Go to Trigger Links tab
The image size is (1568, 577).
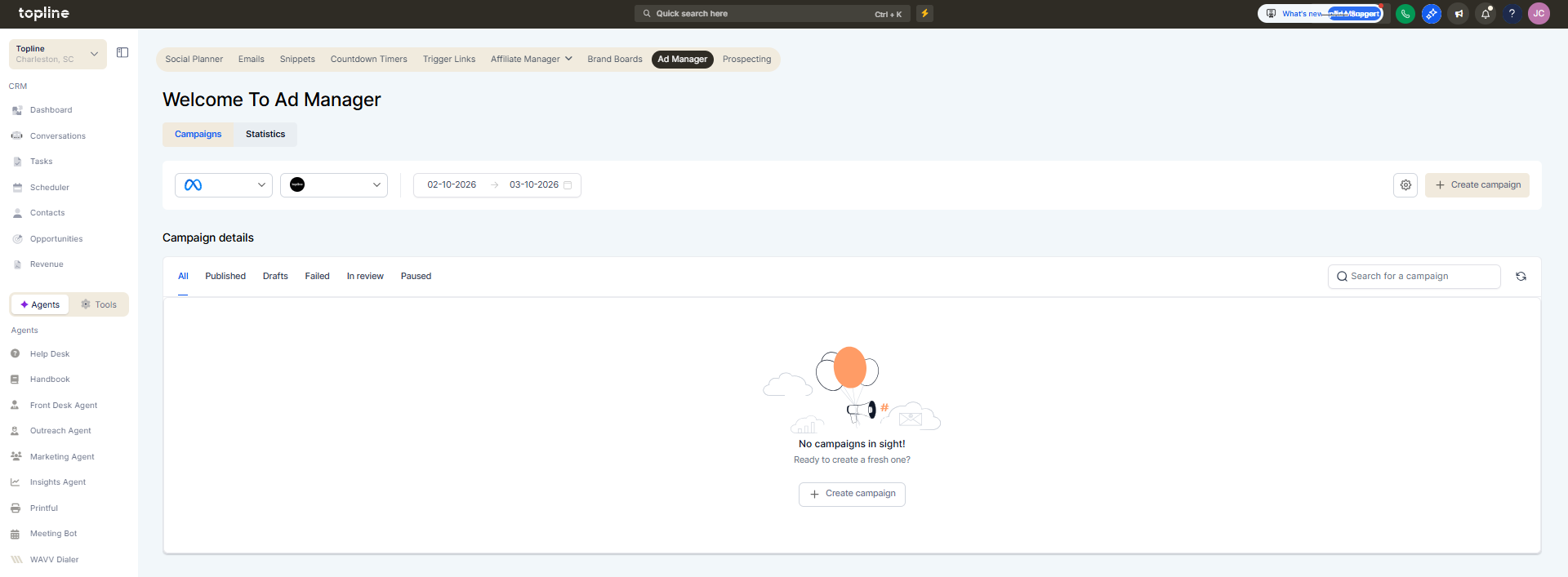click(x=449, y=59)
